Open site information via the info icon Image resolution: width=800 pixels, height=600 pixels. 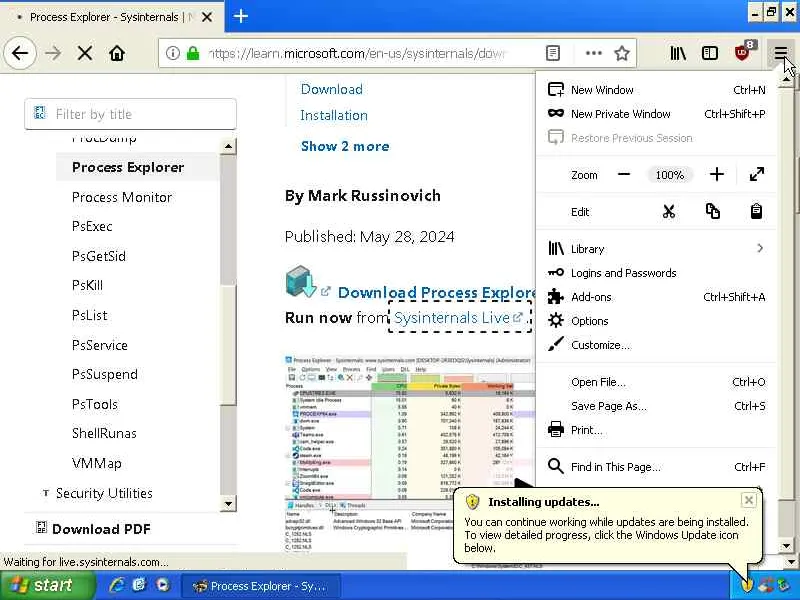pos(172,53)
